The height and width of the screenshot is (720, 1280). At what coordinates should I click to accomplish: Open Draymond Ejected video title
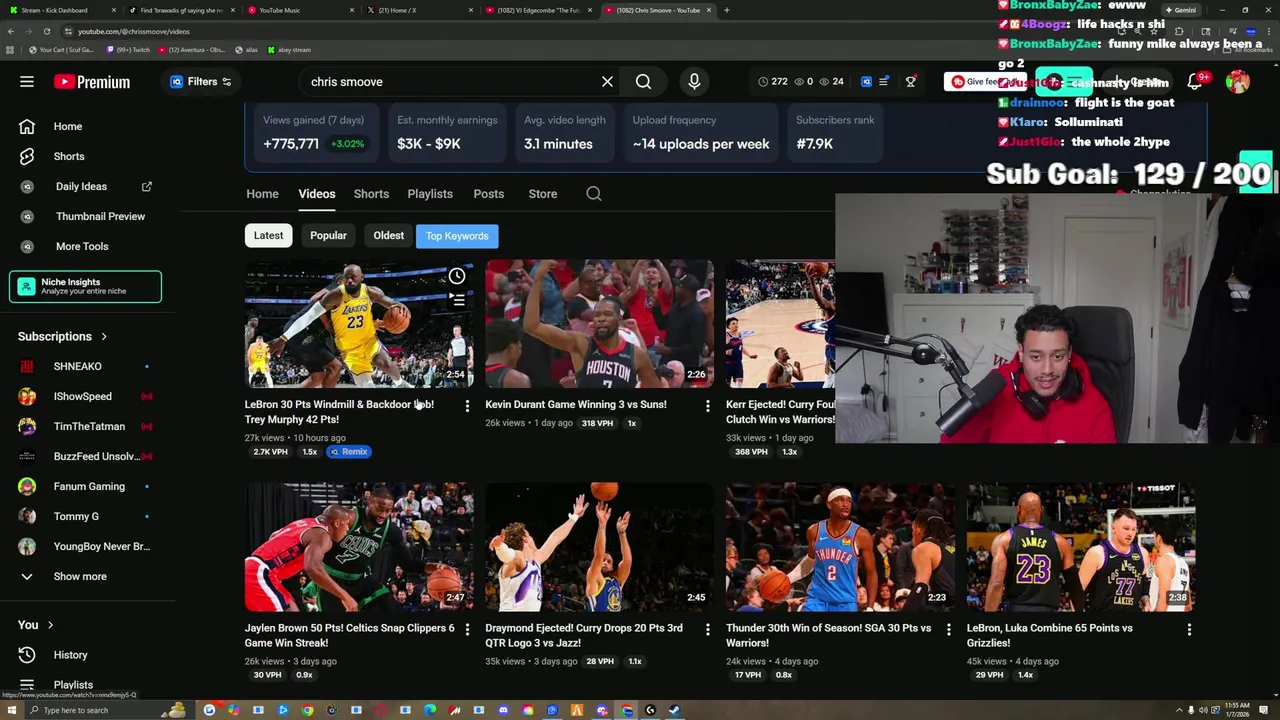coord(584,636)
